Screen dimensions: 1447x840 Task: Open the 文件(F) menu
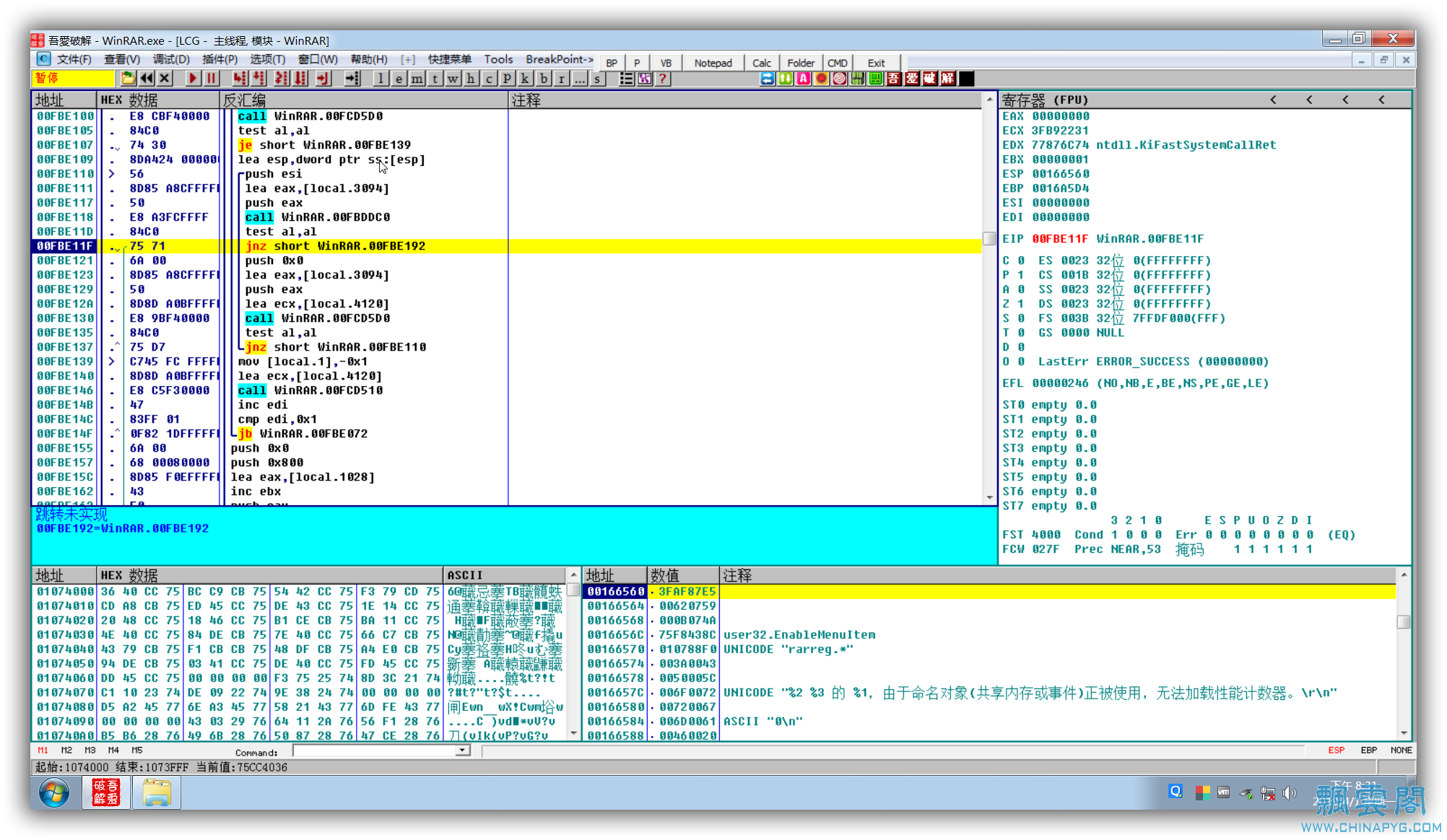coord(74,59)
